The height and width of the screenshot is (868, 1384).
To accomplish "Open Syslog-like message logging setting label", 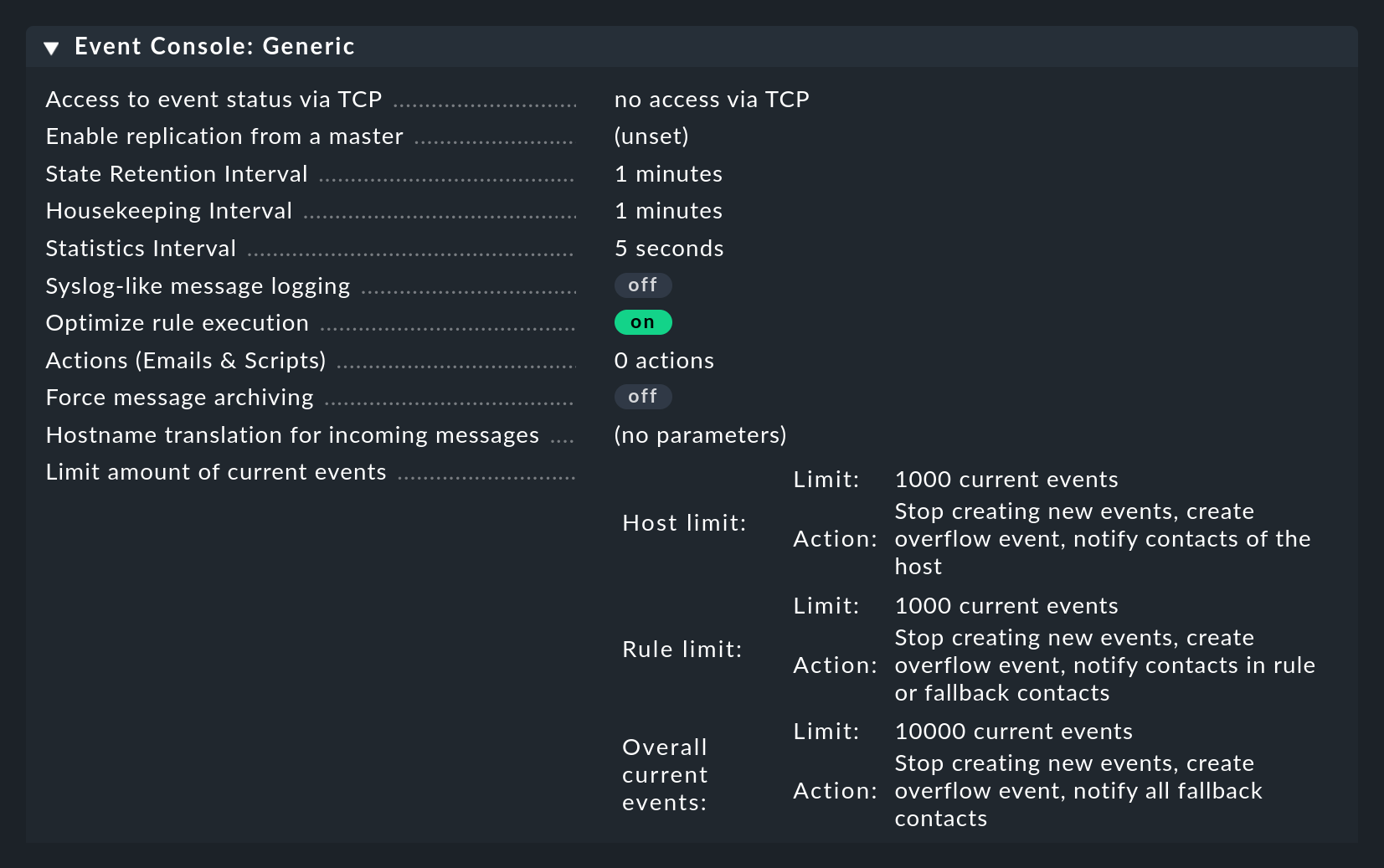I will [198, 286].
